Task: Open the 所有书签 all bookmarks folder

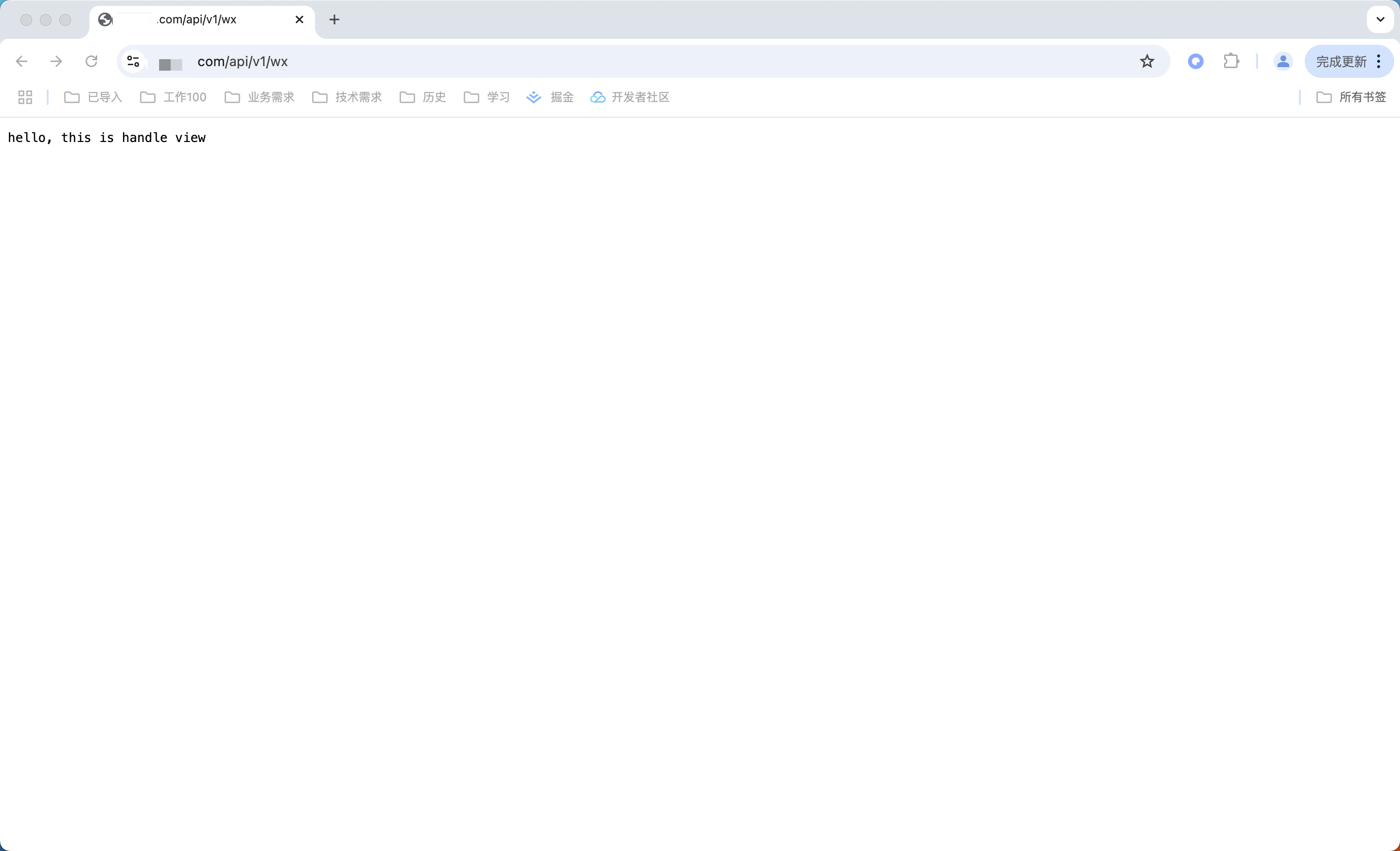Action: 1352,97
